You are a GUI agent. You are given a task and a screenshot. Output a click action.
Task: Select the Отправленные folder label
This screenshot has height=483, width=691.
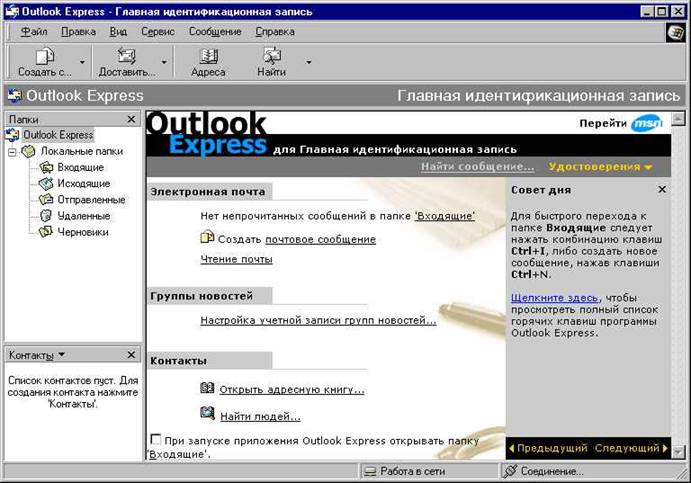[92, 200]
